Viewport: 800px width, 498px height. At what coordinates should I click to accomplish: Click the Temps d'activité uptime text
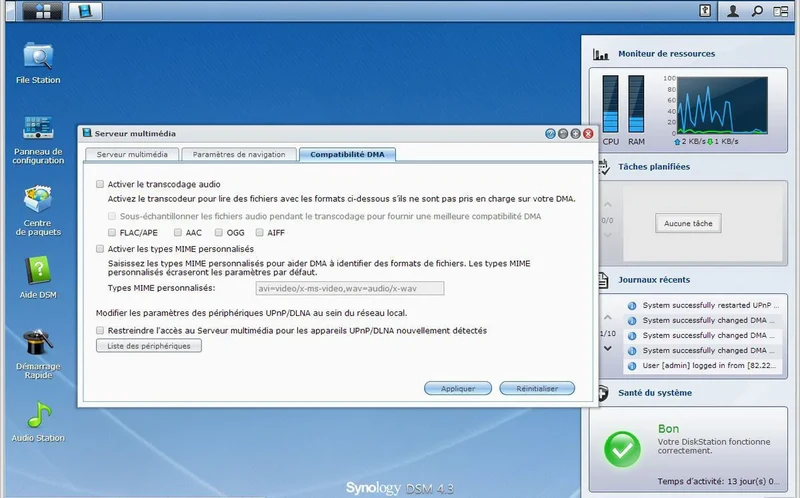coord(718,481)
